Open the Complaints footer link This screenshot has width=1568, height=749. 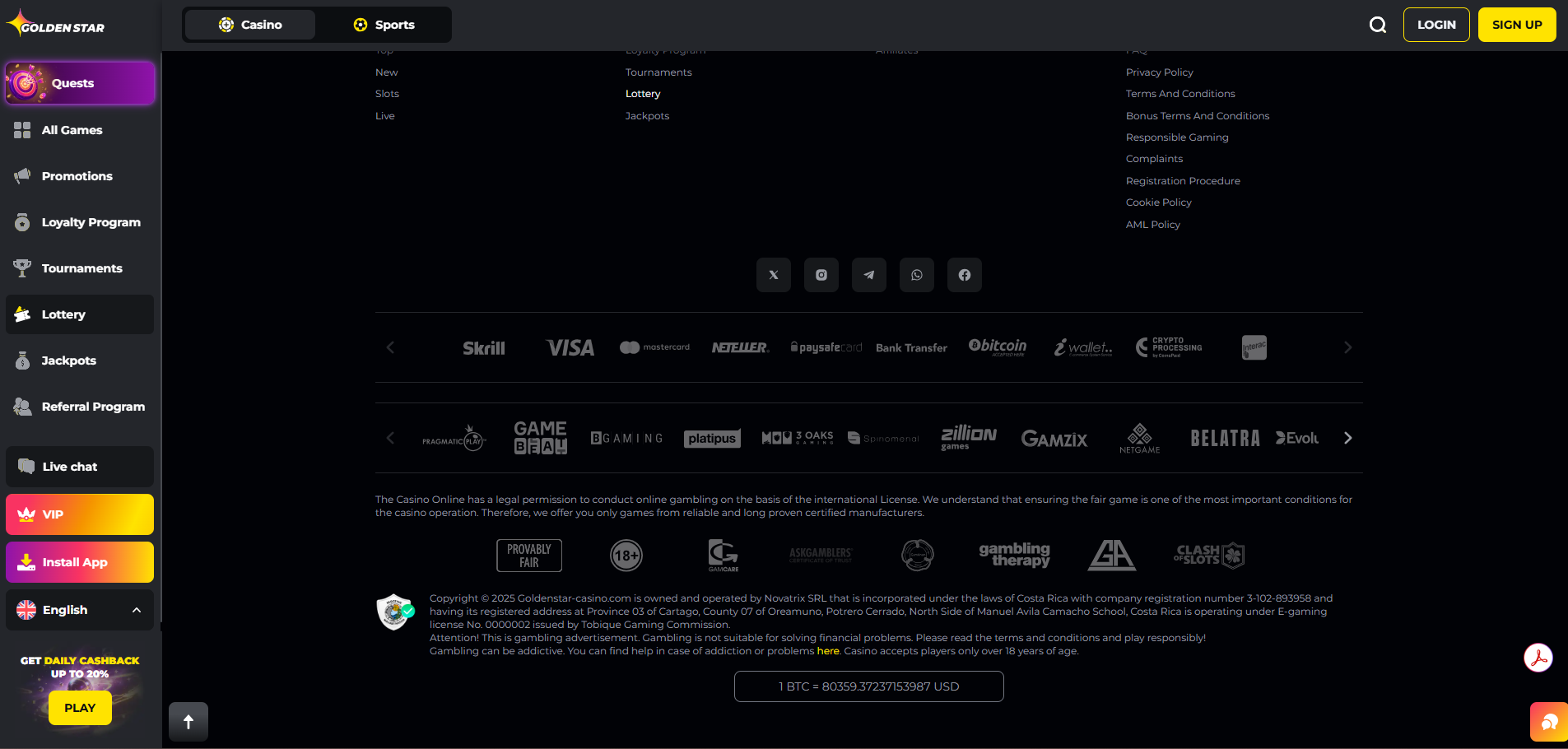[1154, 159]
